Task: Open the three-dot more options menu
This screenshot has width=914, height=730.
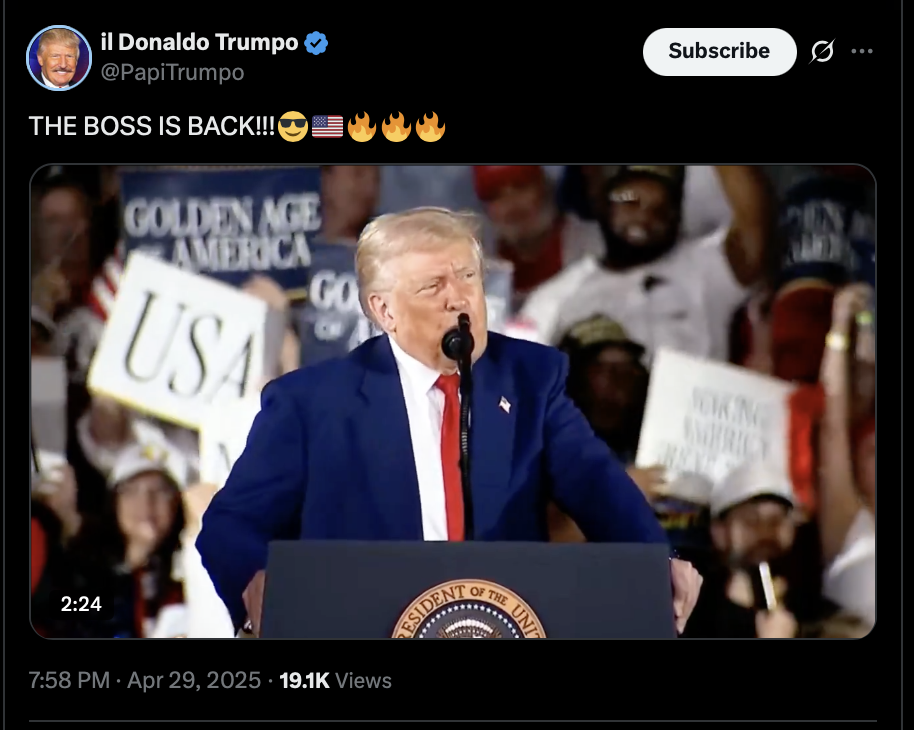Action: (x=862, y=51)
